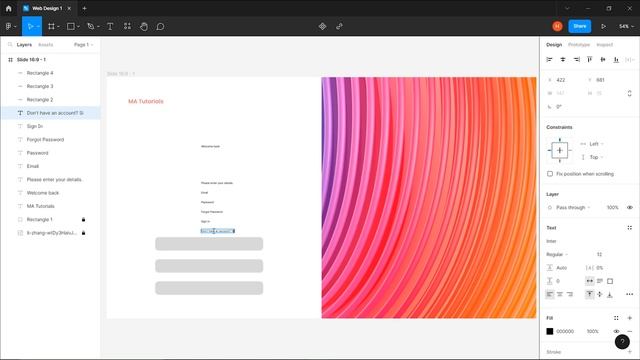Viewport: 640px width, 360px height.
Task: Toggle layer visibility eye in Layer section
Action: tap(629, 207)
